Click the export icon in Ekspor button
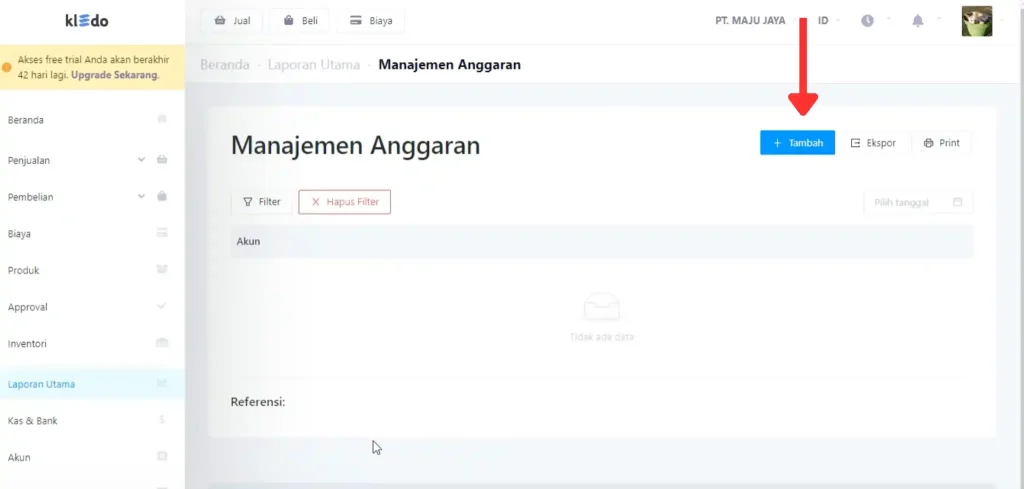1024x489 pixels. point(856,143)
